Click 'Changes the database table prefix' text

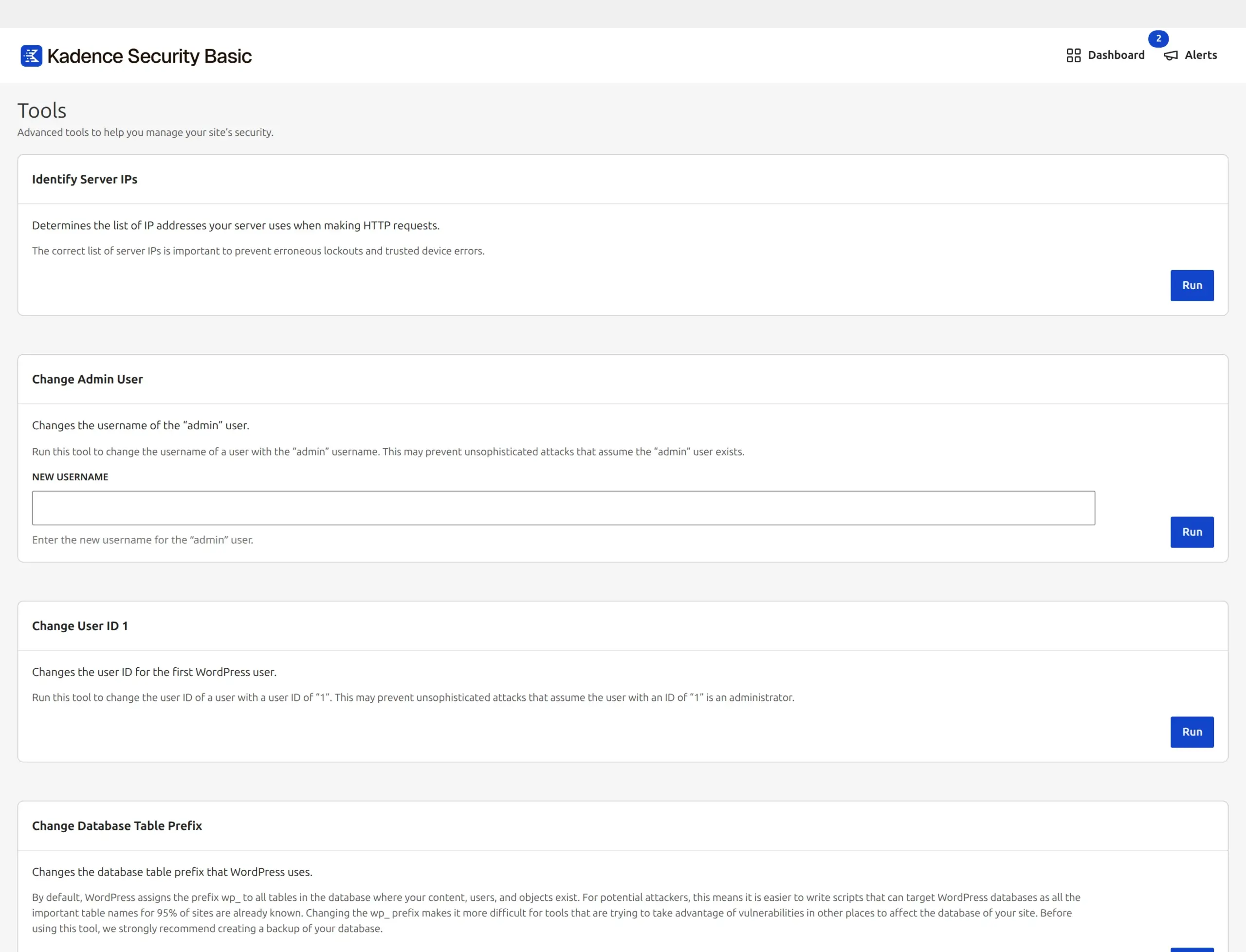point(172,872)
